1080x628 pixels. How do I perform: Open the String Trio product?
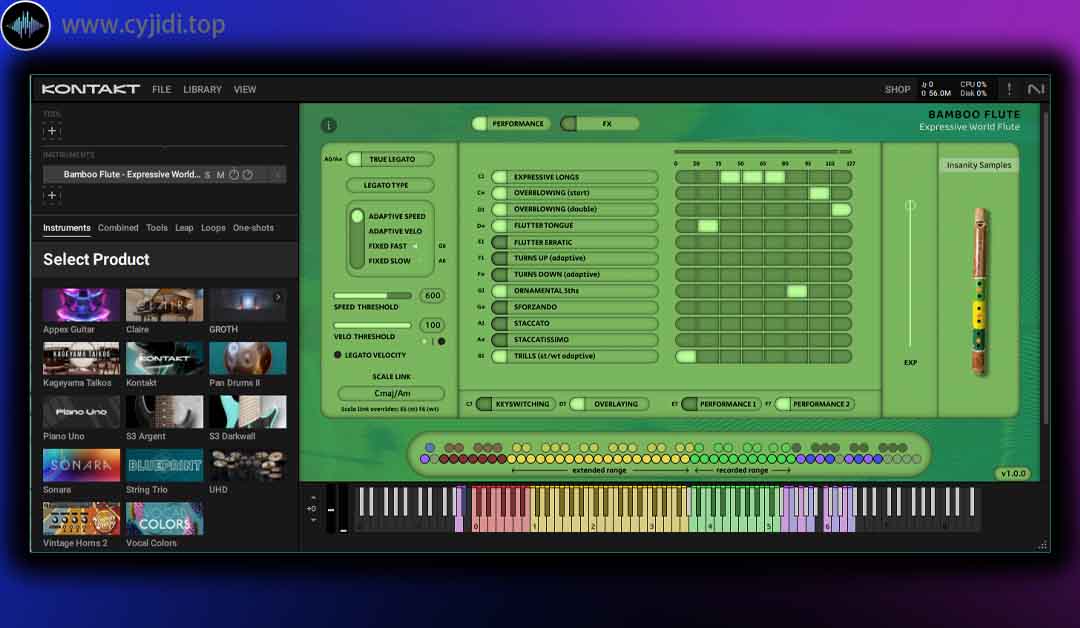[x=165, y=465]
